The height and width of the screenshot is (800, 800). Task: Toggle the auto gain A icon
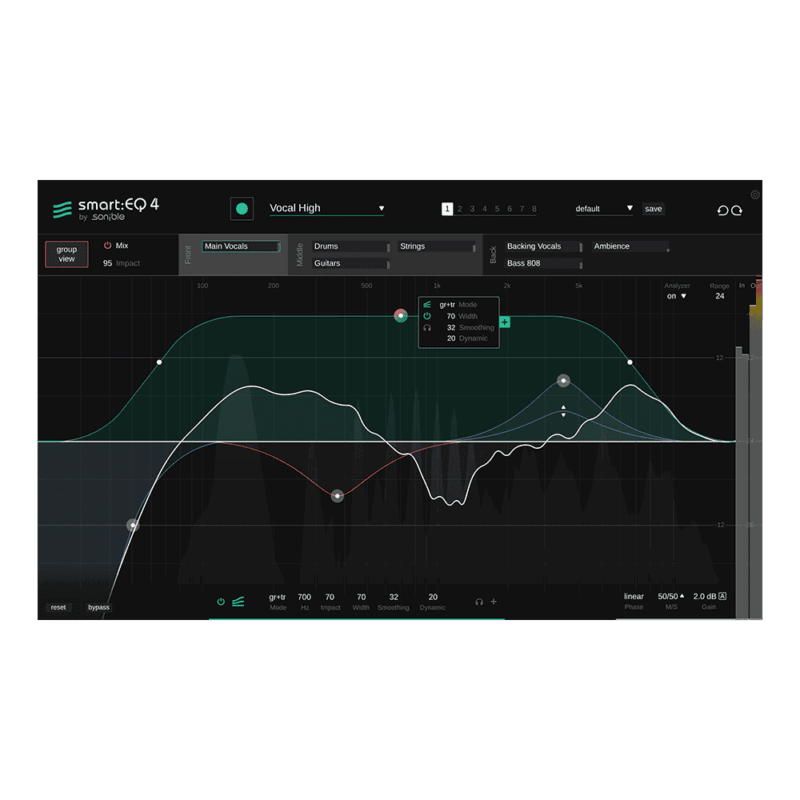(x=722, y=596)
